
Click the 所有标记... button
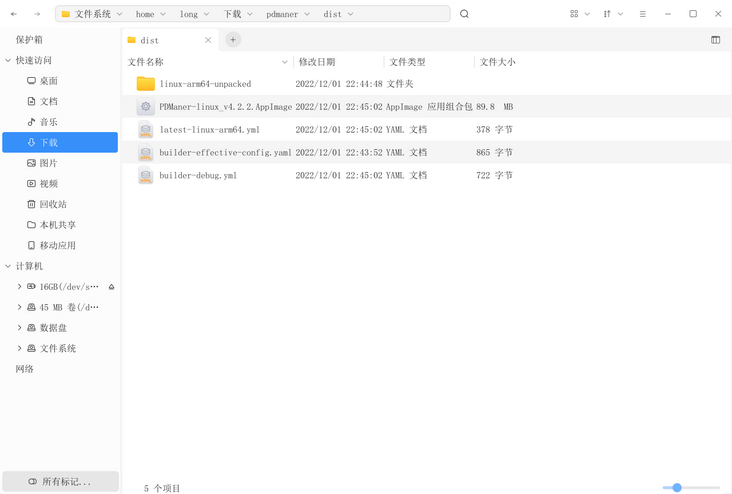tap(60, 481)
